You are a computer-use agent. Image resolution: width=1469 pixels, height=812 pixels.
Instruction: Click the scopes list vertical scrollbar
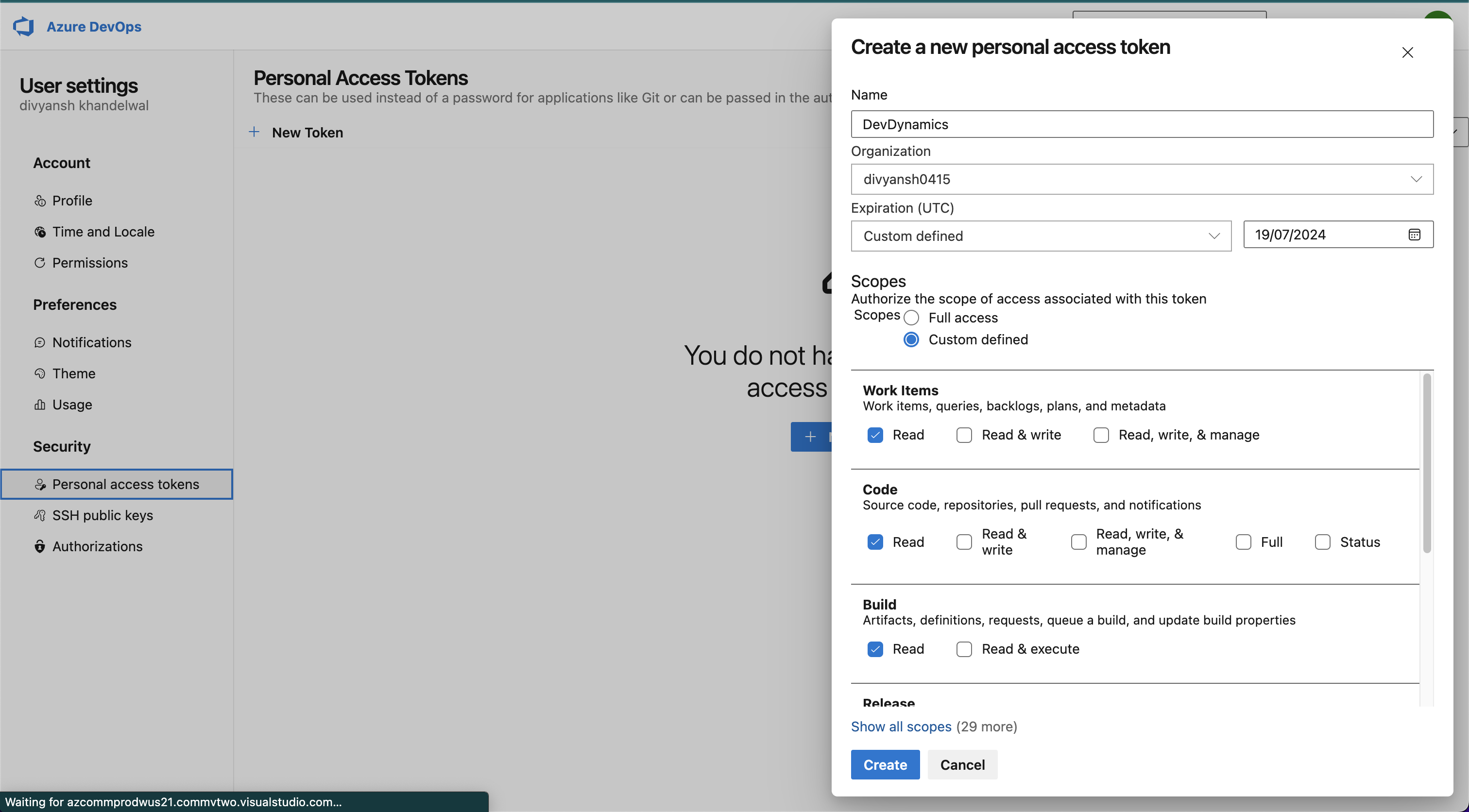pos(1427,463)
